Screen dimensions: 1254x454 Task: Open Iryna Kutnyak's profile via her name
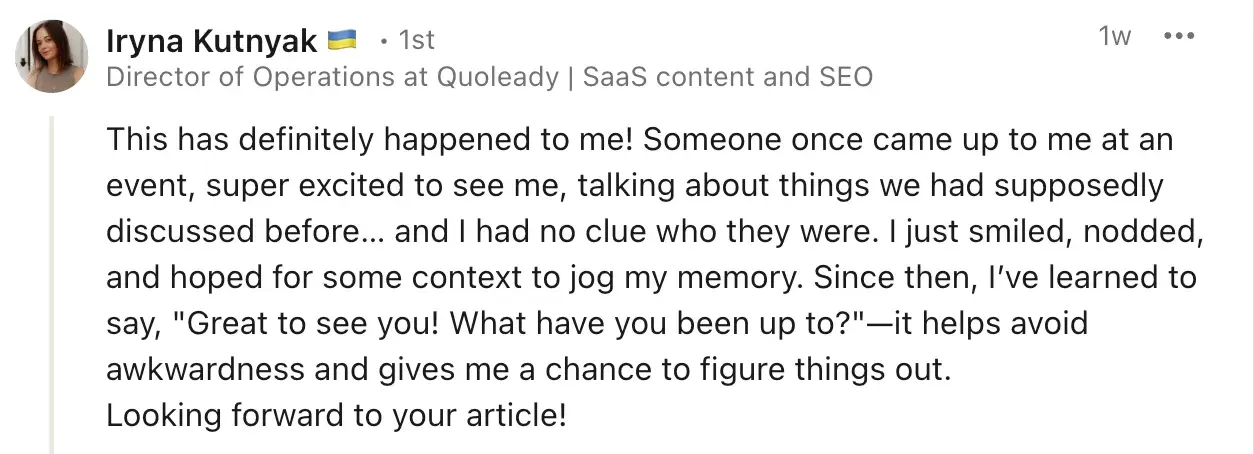pyautogui.click(x=211, y=41)
